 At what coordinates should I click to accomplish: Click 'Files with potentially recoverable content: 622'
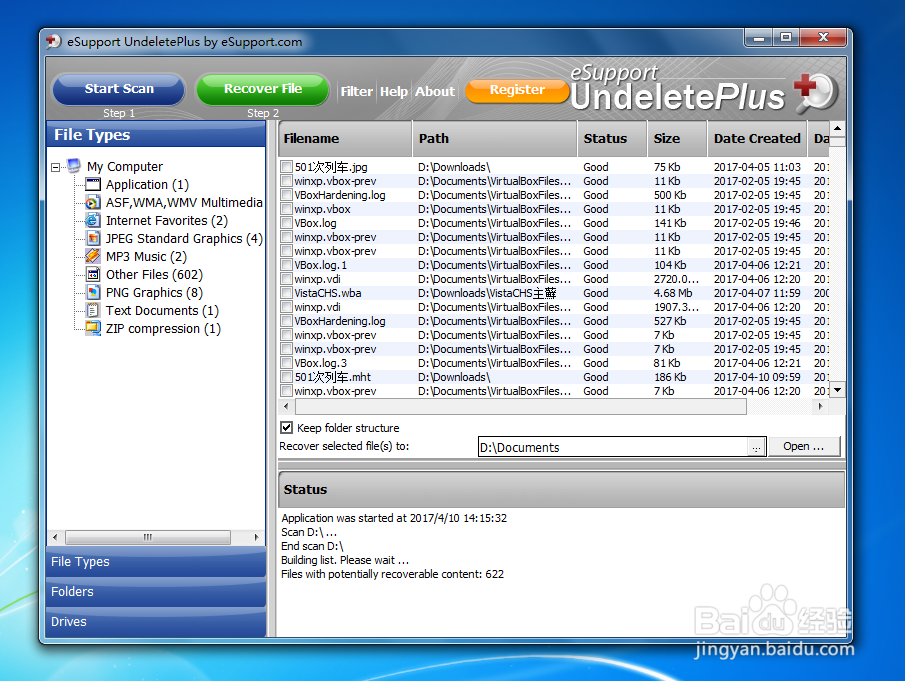[392, 574]
